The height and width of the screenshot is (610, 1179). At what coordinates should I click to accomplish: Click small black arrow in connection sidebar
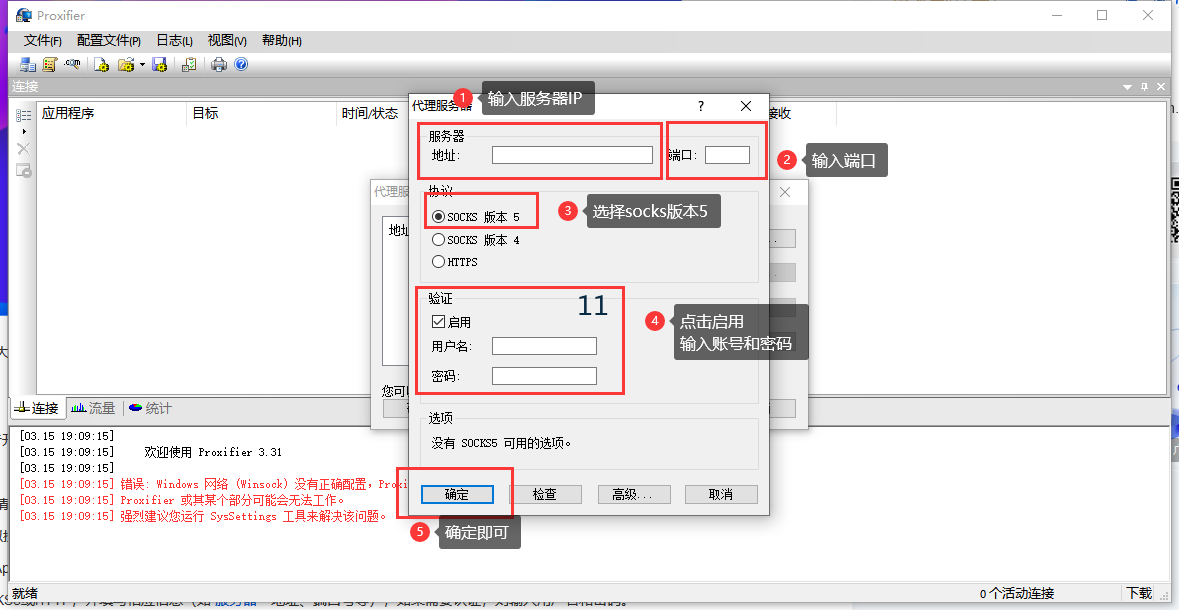tap(24, 132)
